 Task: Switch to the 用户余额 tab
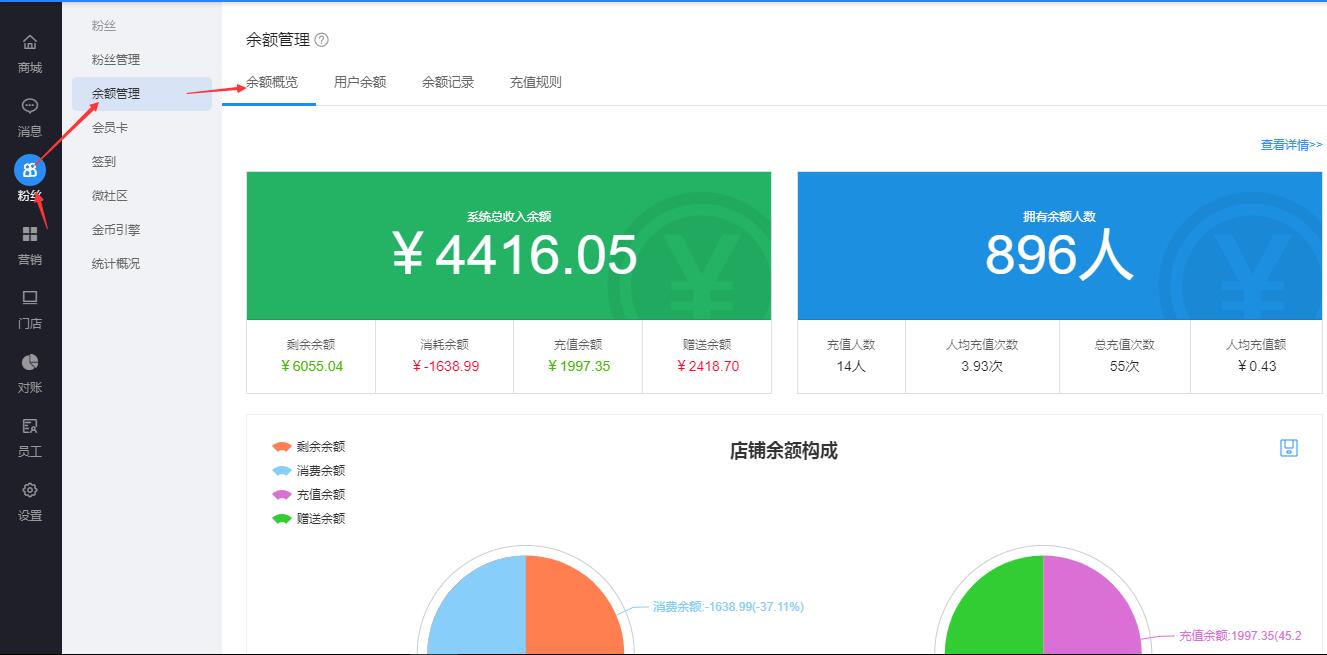click(x=360, y=82)
